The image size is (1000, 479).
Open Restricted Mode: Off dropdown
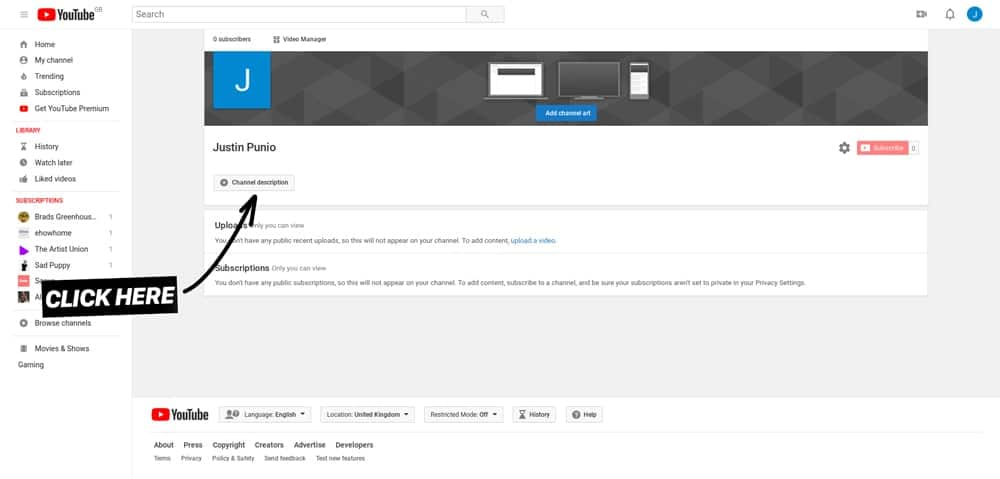tap(464, 415)
